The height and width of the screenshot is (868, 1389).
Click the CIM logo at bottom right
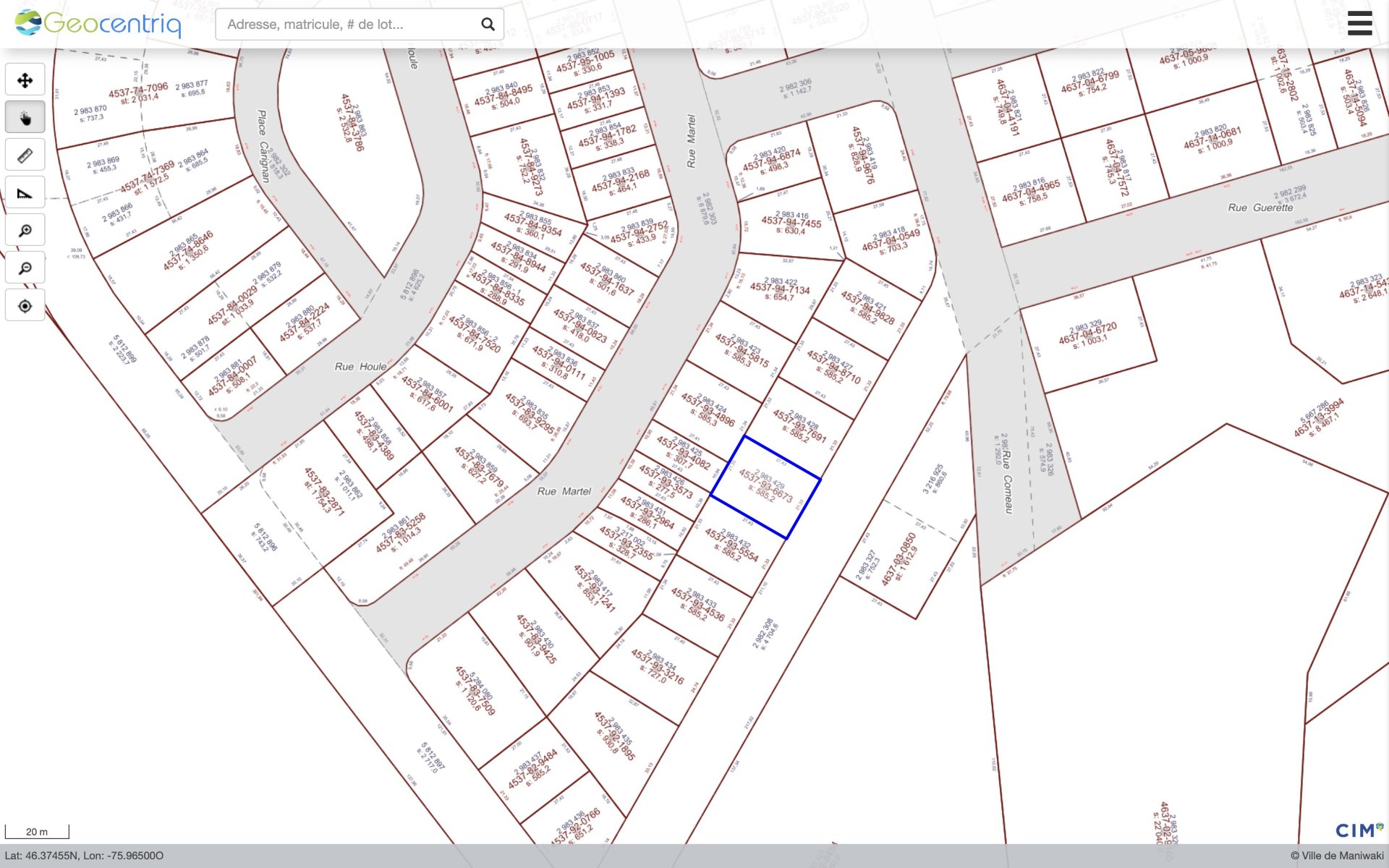[x=1359, y=830]
